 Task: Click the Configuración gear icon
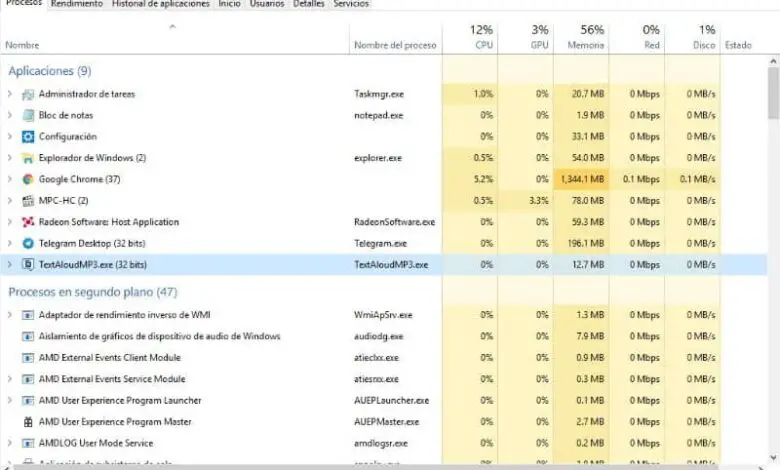pyautogui.click(x=28, y=137)
